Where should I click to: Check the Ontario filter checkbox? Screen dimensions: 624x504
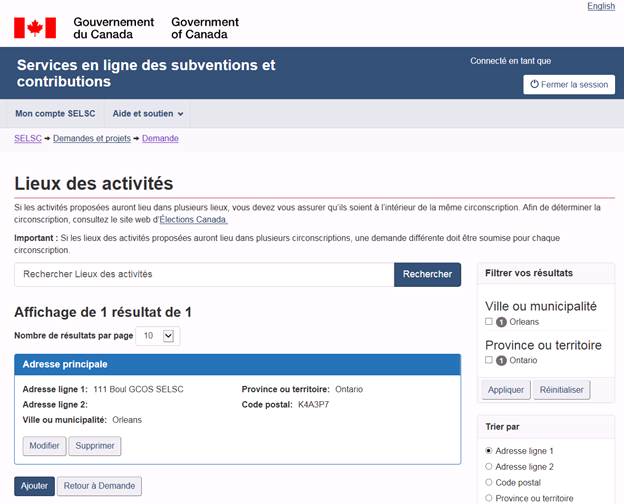(489, 360)
